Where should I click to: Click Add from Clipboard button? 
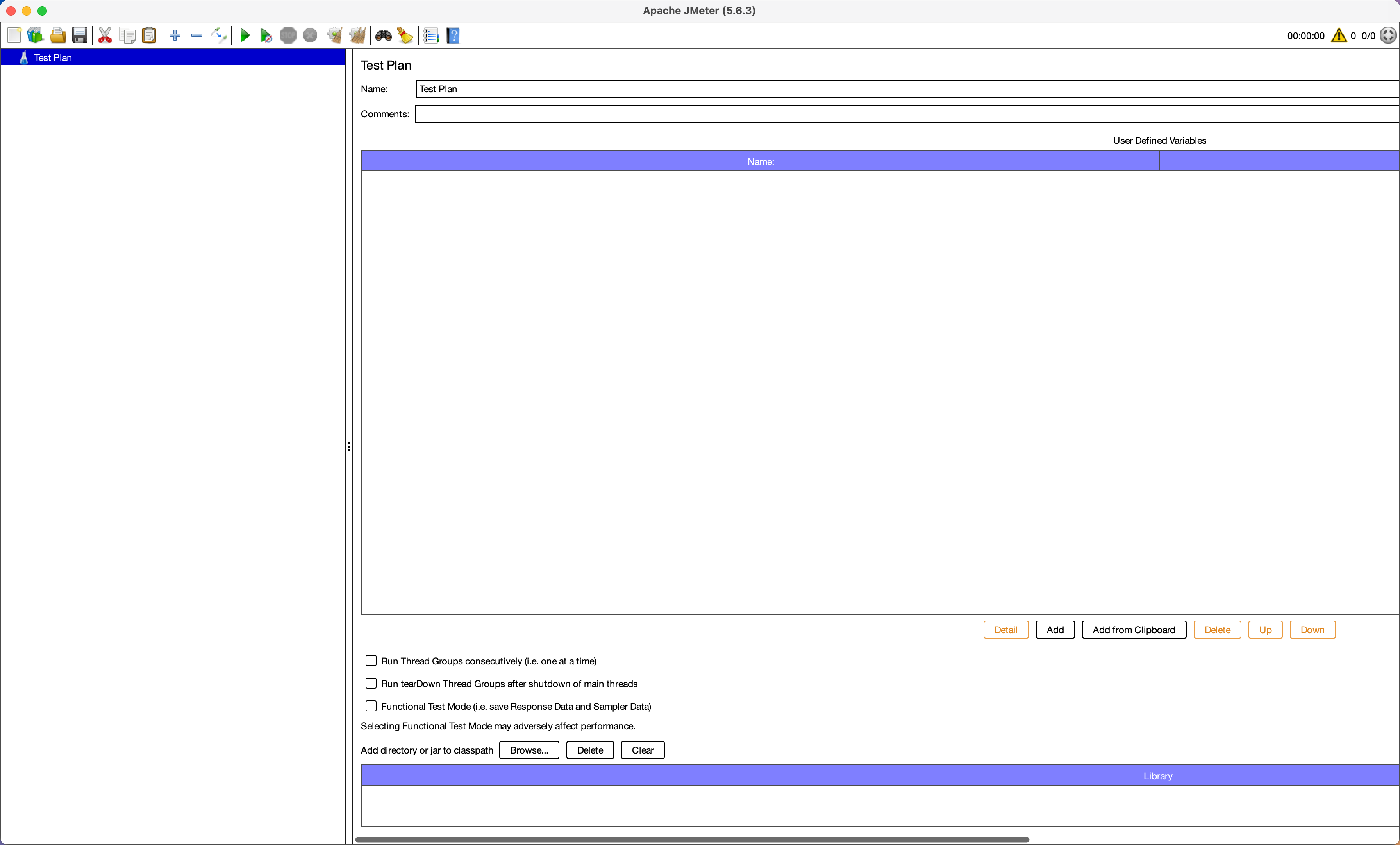pyautogui.click(x=1134, y=630)
